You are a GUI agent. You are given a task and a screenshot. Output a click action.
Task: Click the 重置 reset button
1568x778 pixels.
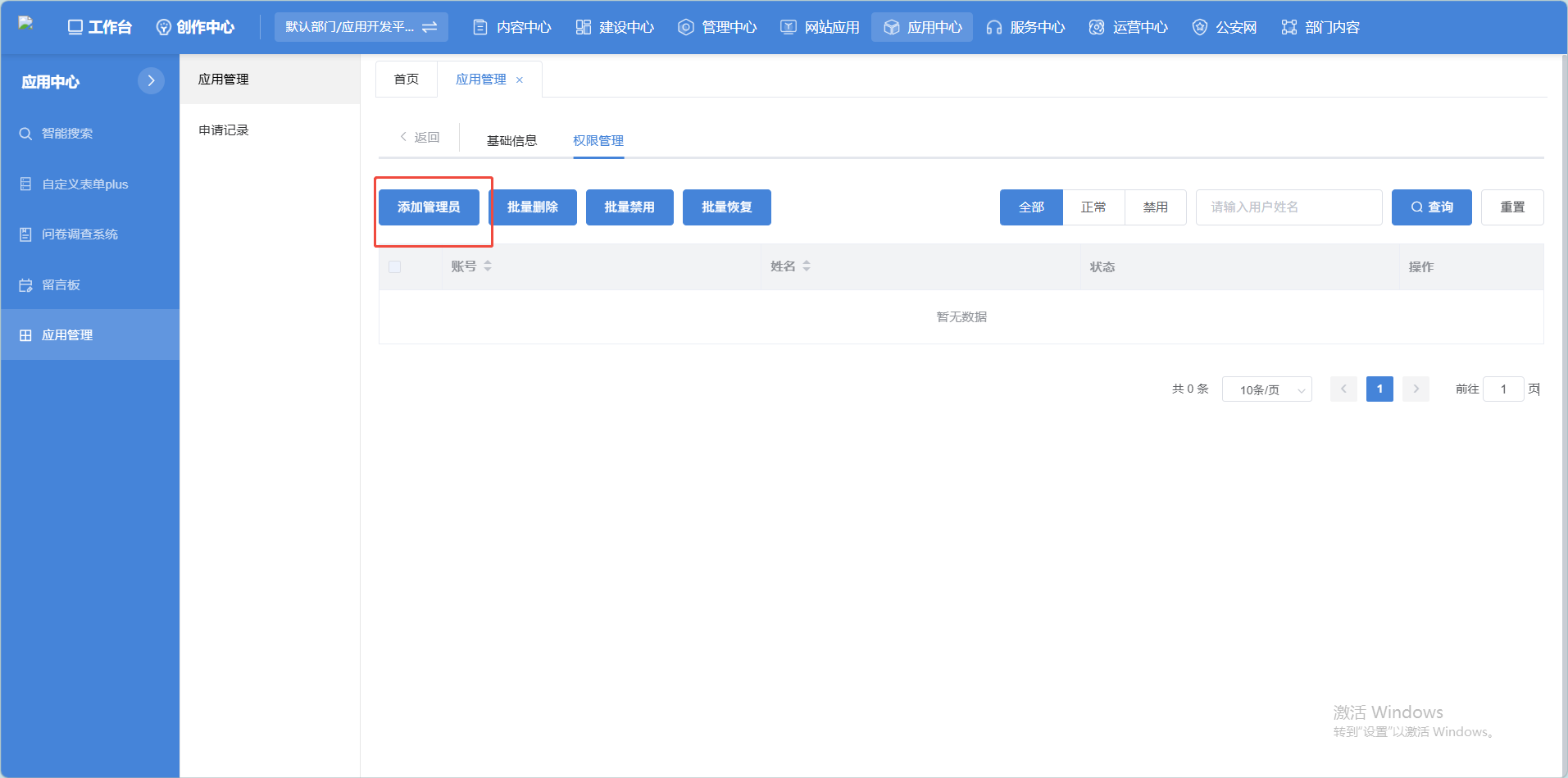[1512, 207]
